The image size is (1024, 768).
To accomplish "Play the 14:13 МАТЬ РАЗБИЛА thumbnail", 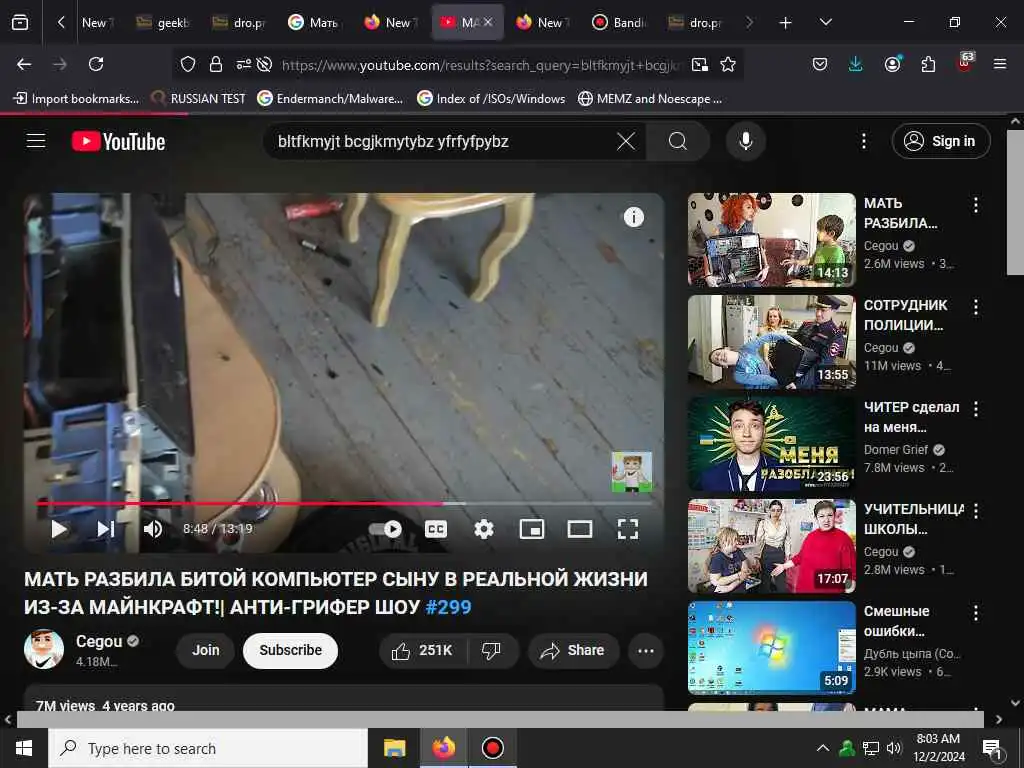I will [x=771, y=239].
